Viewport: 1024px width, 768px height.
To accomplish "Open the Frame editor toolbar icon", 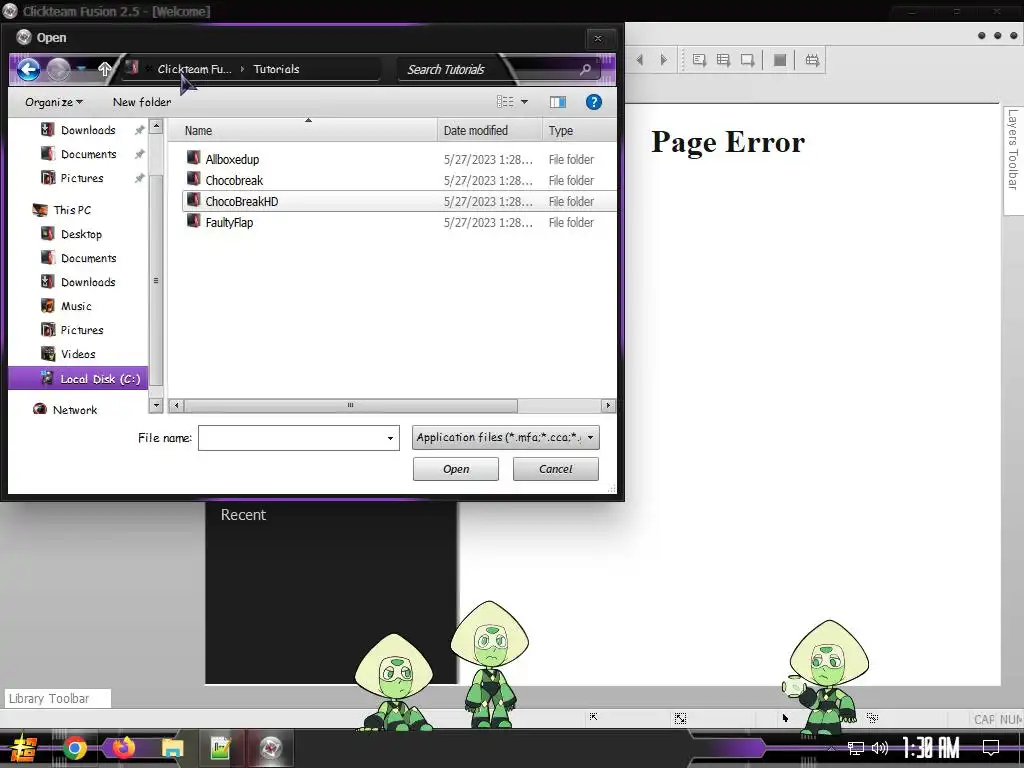I will tap(747, 60).
